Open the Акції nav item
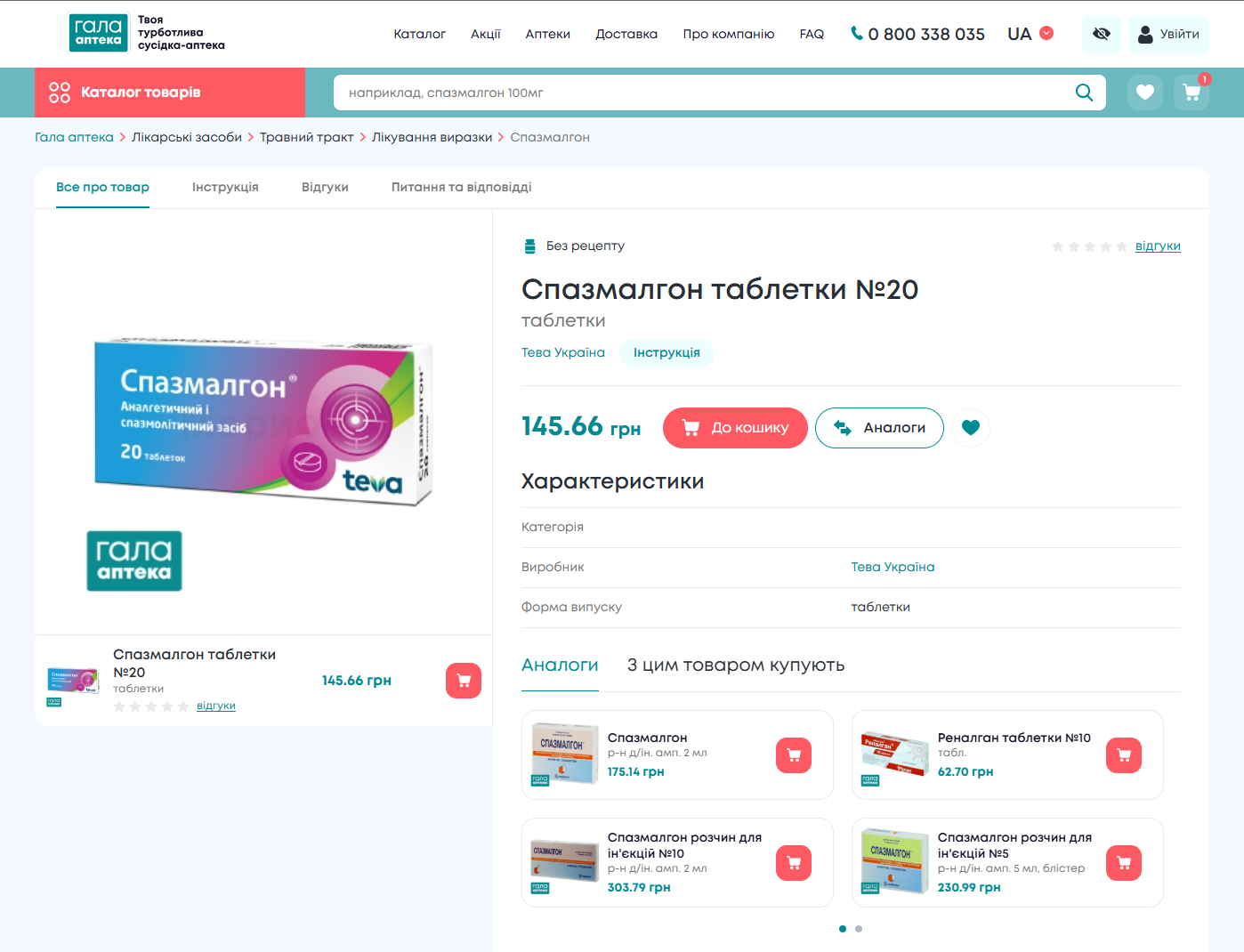The width and height of the screenshot is (1244, 952). pos(486,34)
